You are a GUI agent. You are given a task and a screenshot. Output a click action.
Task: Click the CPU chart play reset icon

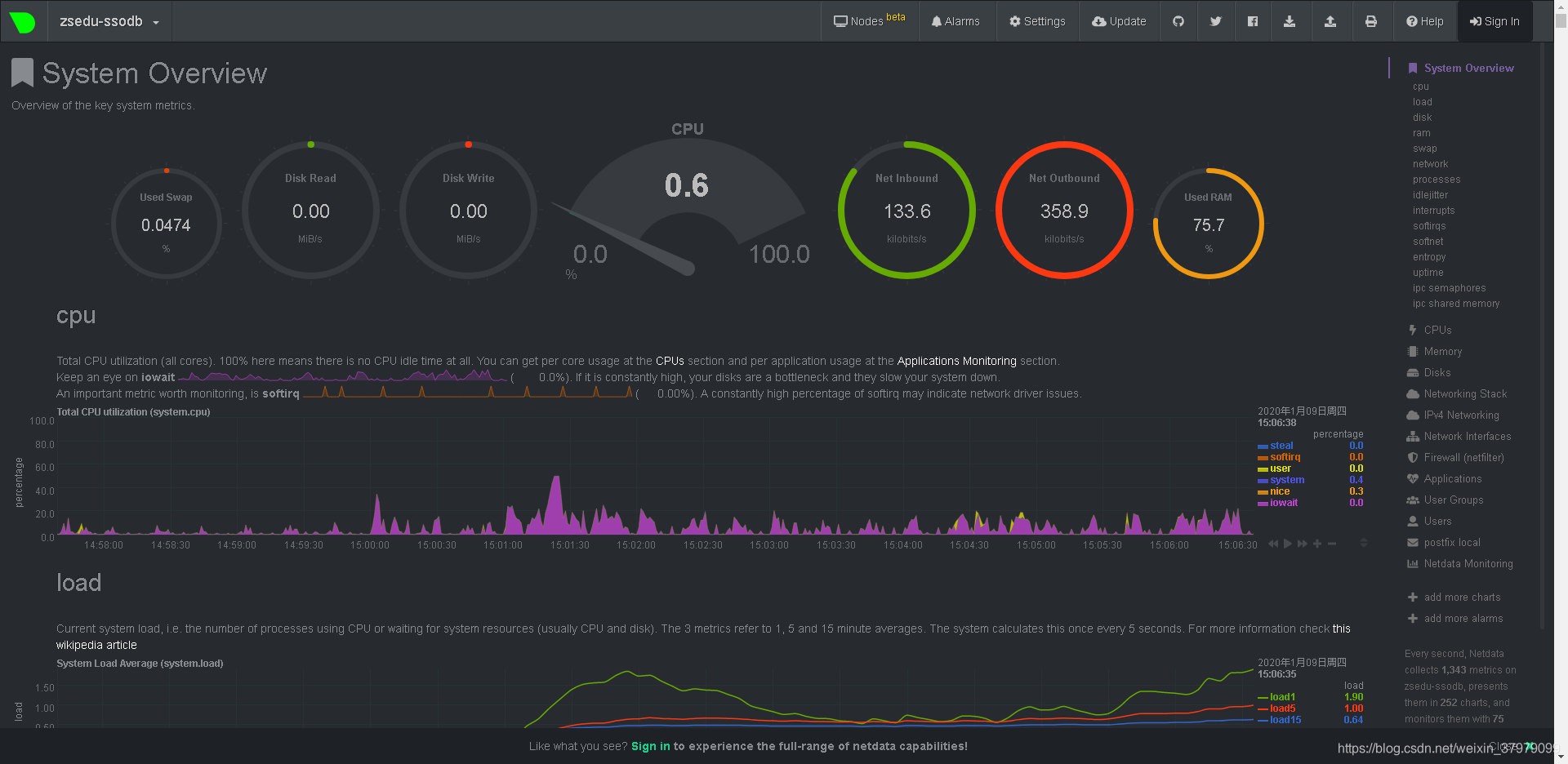pyautogui.click(x=1288, y=544)
